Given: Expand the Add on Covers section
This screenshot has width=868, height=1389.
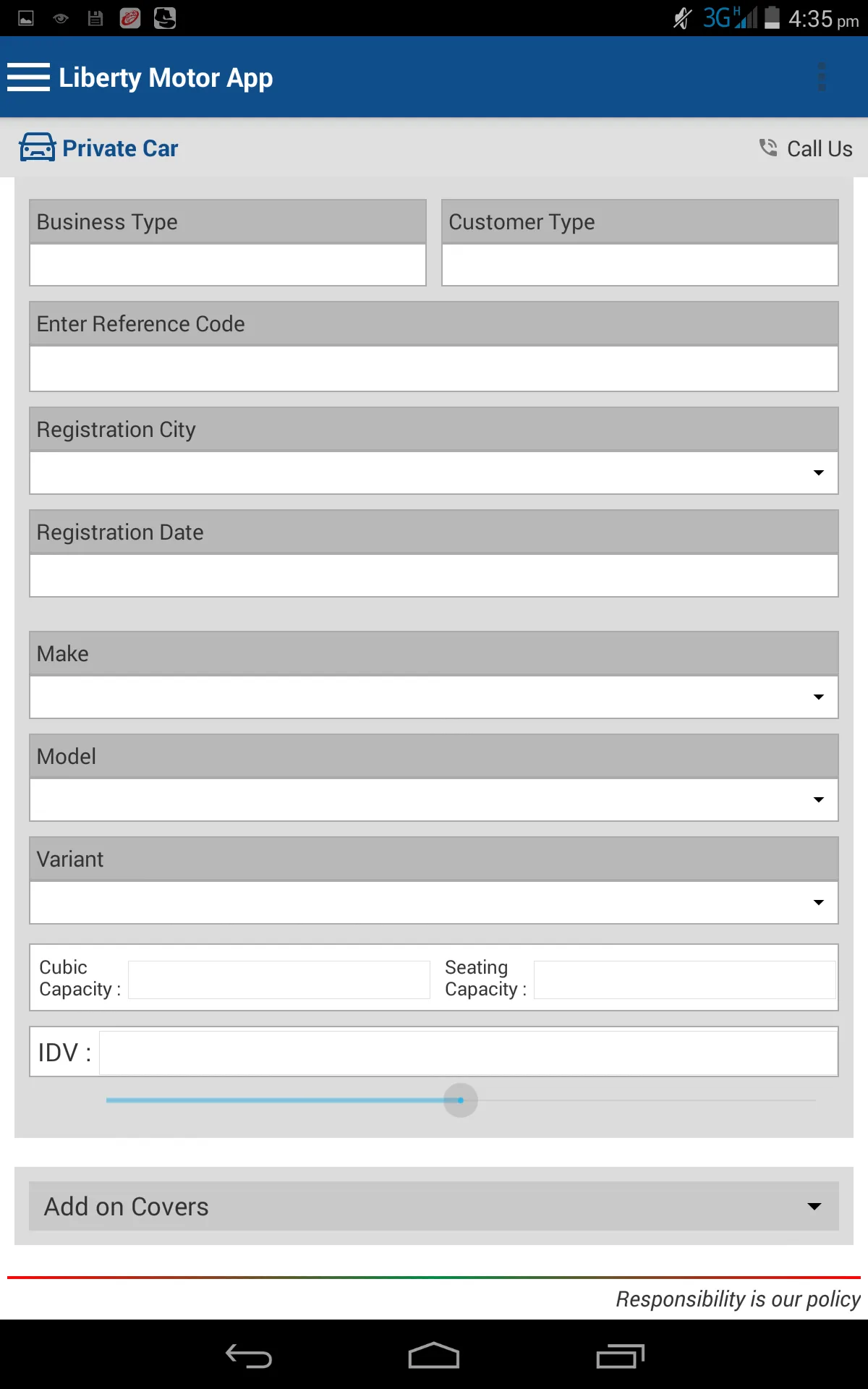Looking at the screenshot, I should coord(434,1206).
